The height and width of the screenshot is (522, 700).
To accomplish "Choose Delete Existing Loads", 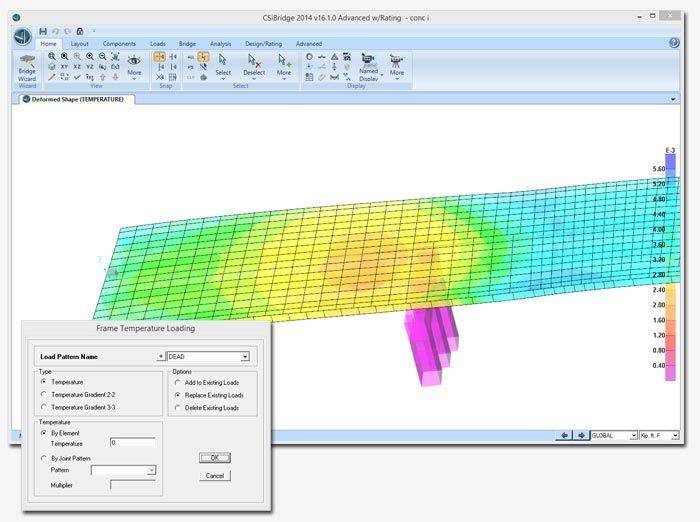I will click(178, 407).
